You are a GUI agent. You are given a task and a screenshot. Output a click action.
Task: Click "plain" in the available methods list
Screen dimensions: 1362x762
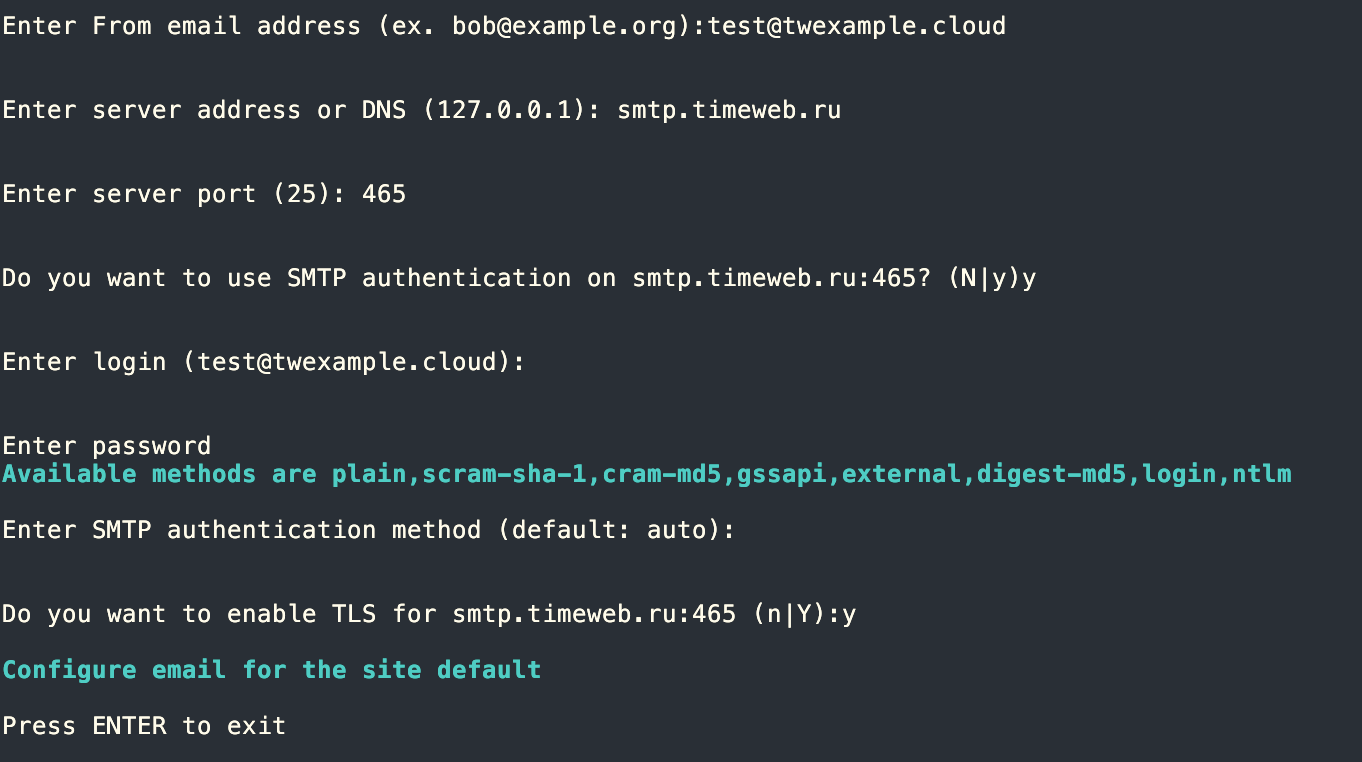pos(369,474)
